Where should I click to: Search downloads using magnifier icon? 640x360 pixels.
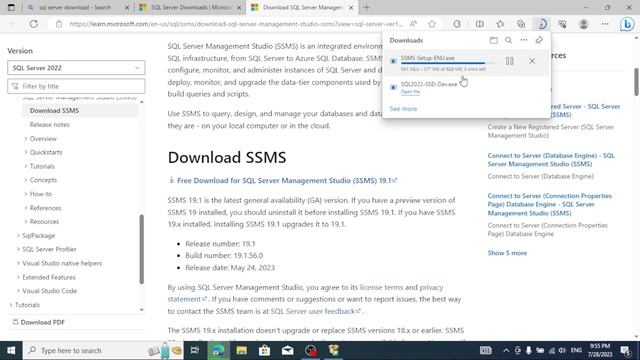click(509, 40)
